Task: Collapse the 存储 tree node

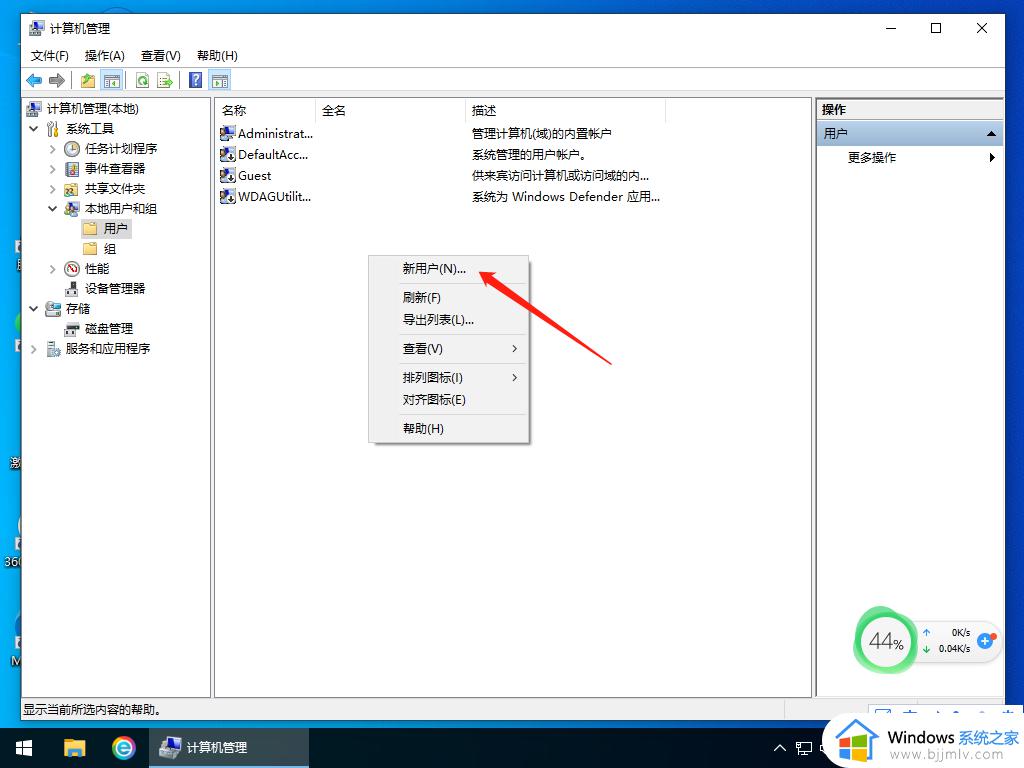Action: (34, 308)
